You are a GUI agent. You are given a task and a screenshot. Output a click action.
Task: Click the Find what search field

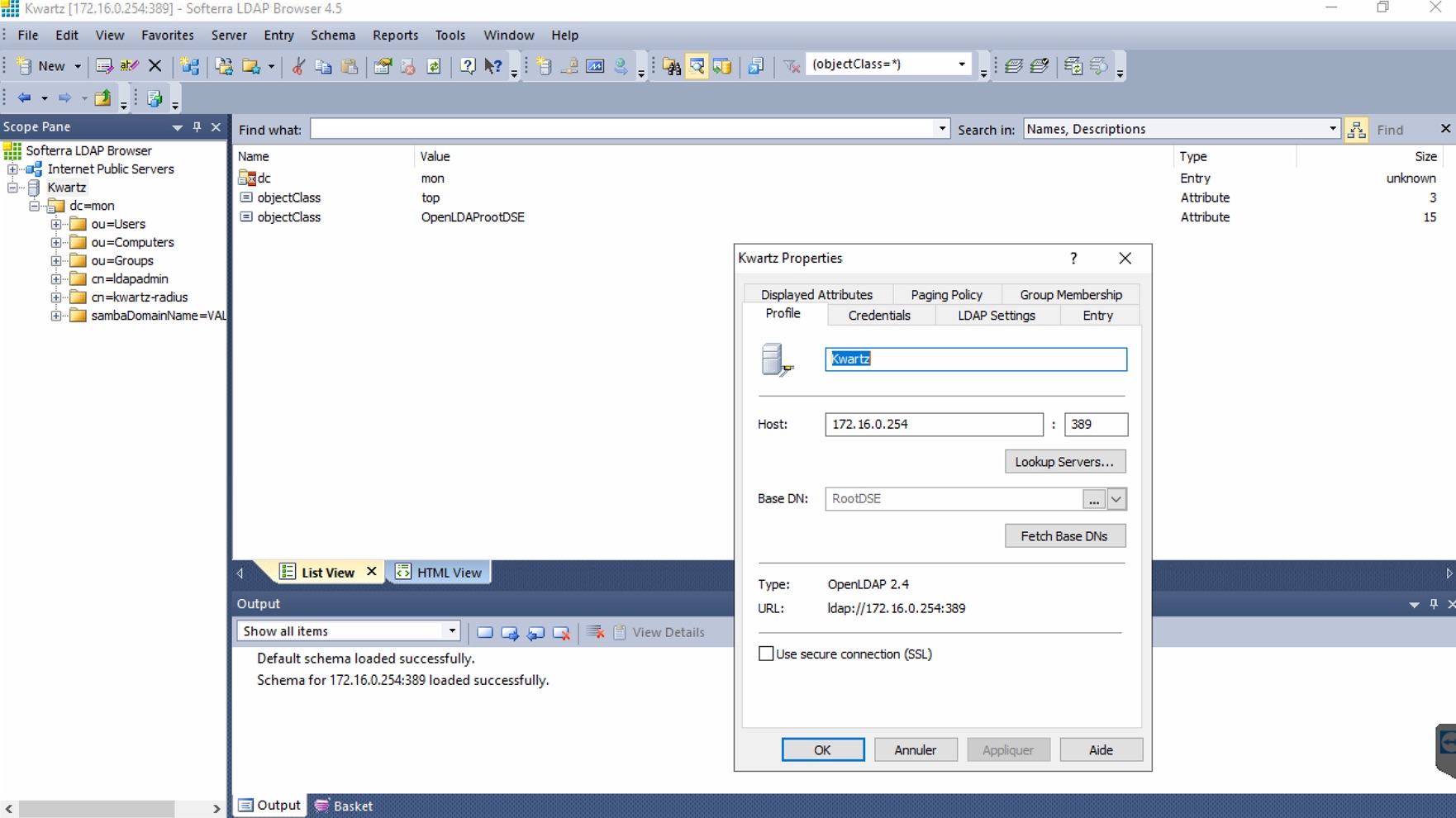pos(622,129)
